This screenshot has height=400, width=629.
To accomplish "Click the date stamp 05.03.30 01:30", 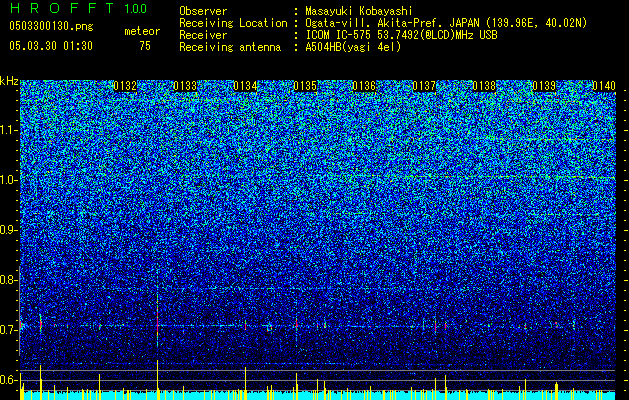I will click(51, 46).
